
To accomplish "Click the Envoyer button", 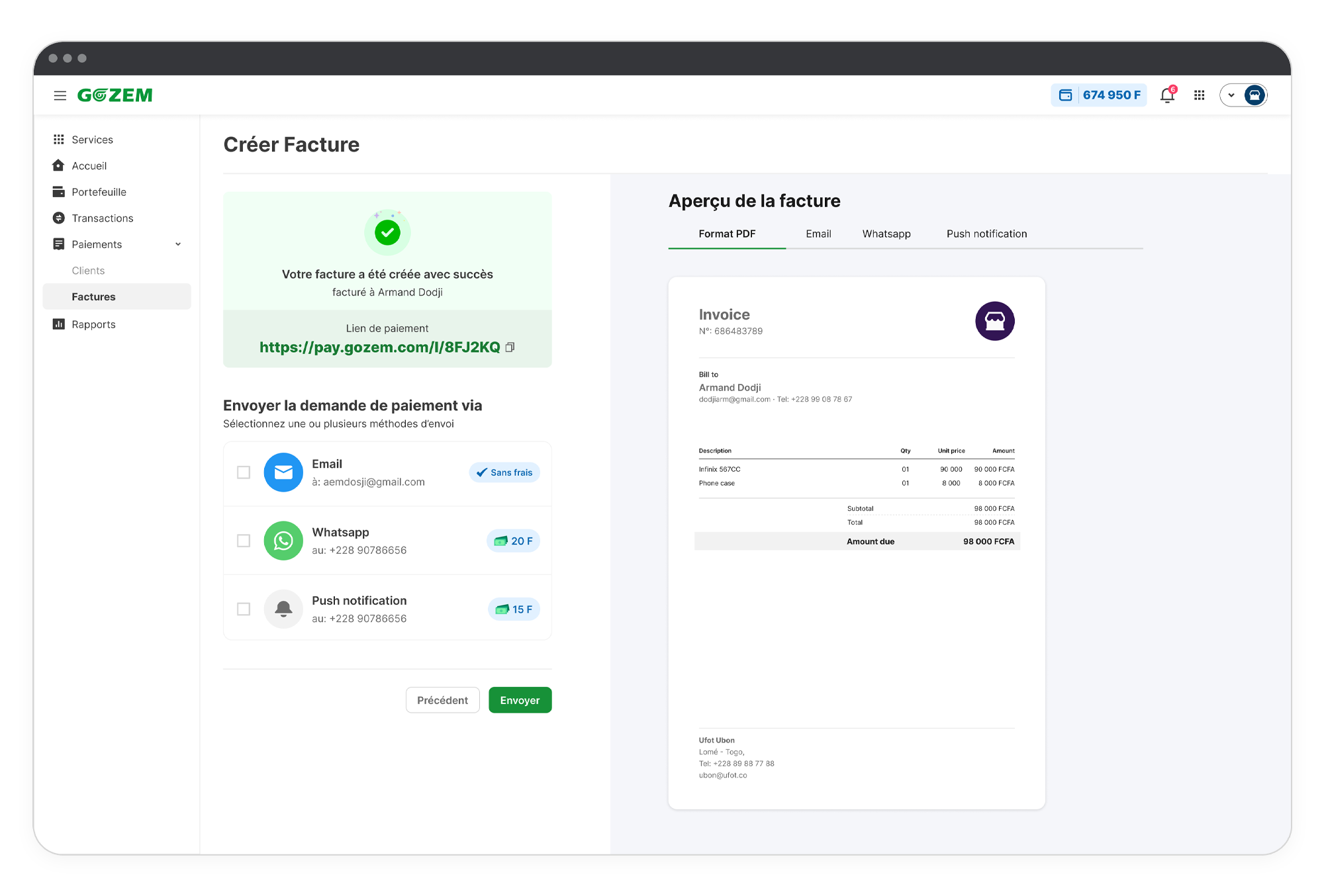I will click(x=520, y=700).
